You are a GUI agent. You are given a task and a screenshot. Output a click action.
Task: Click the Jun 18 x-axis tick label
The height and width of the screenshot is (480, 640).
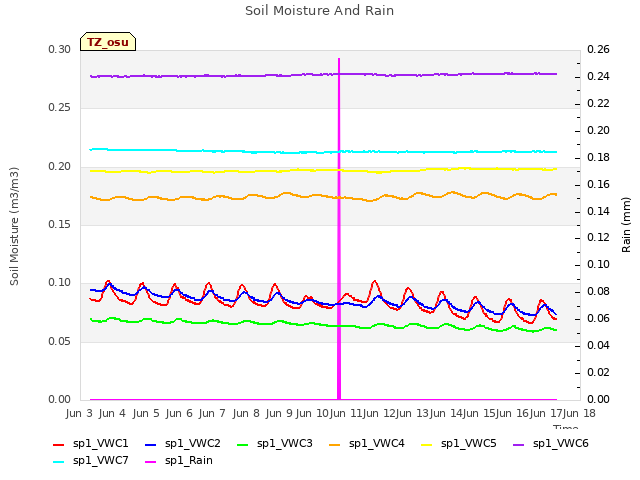point(580,413)
